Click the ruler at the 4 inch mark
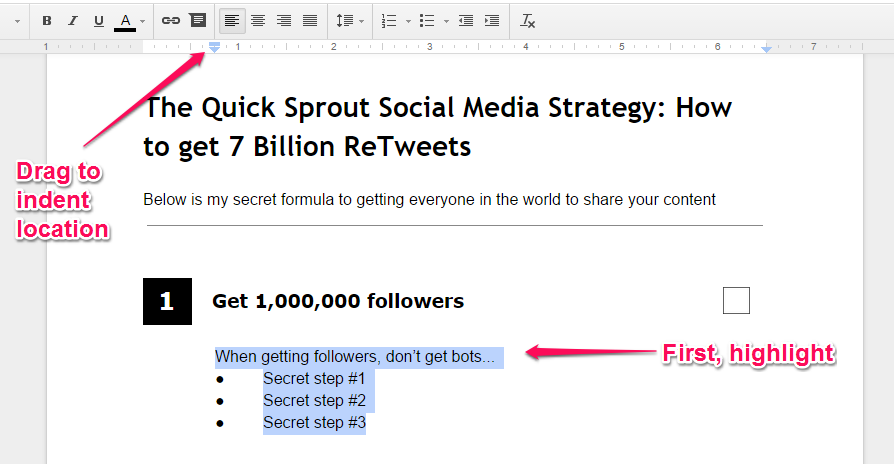 point(526,47)
